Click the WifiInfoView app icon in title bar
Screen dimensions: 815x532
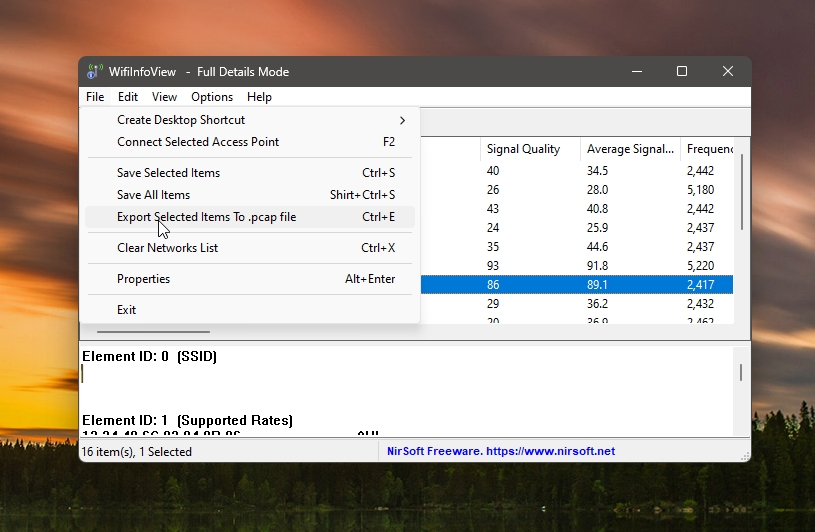coord(94,71)
